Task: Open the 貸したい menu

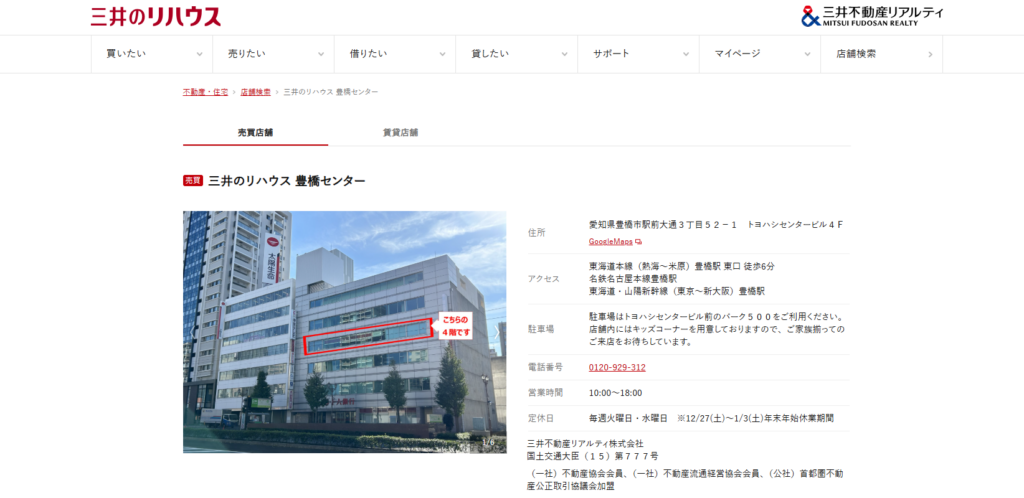Action: coord(516,54)
